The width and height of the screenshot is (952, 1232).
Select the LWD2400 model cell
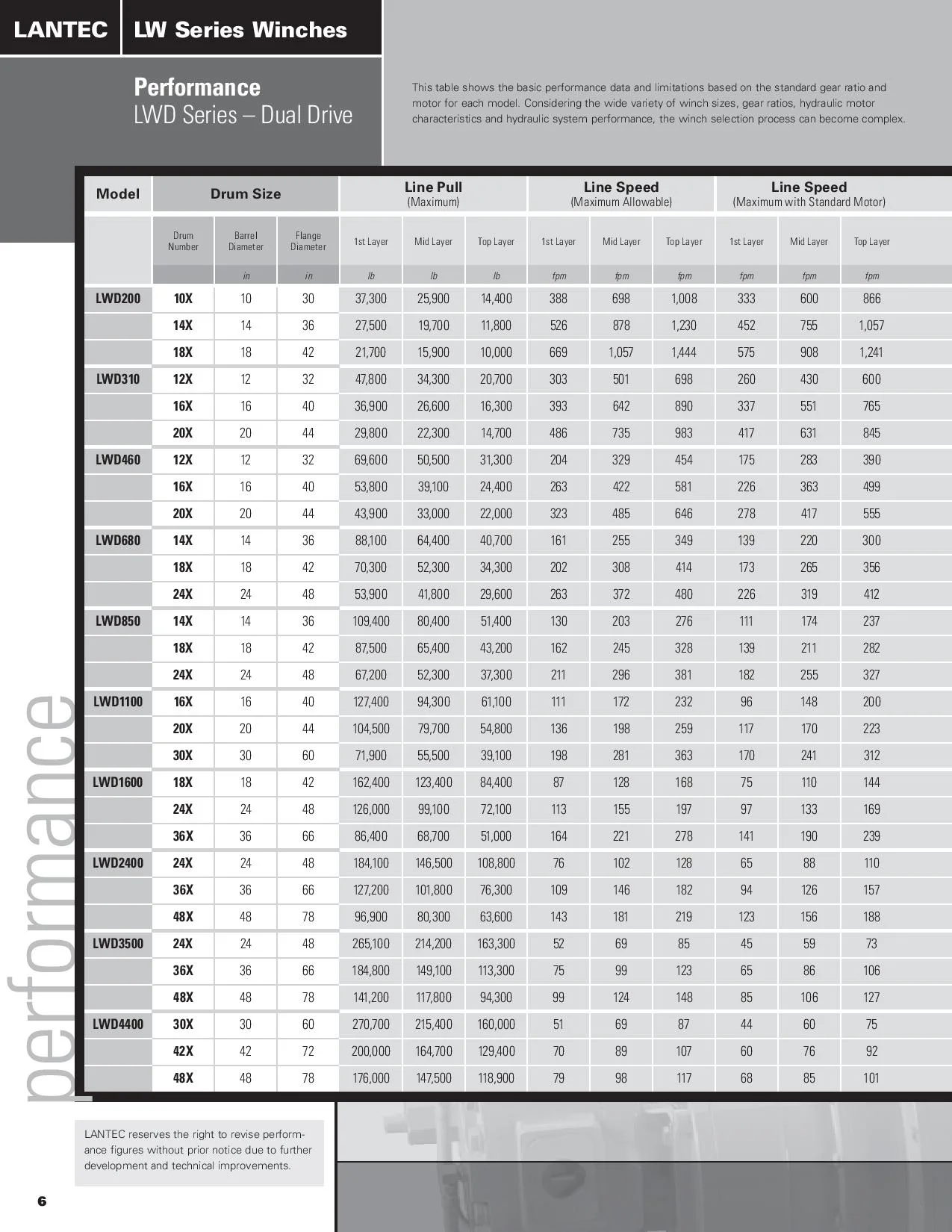point(118,863)
